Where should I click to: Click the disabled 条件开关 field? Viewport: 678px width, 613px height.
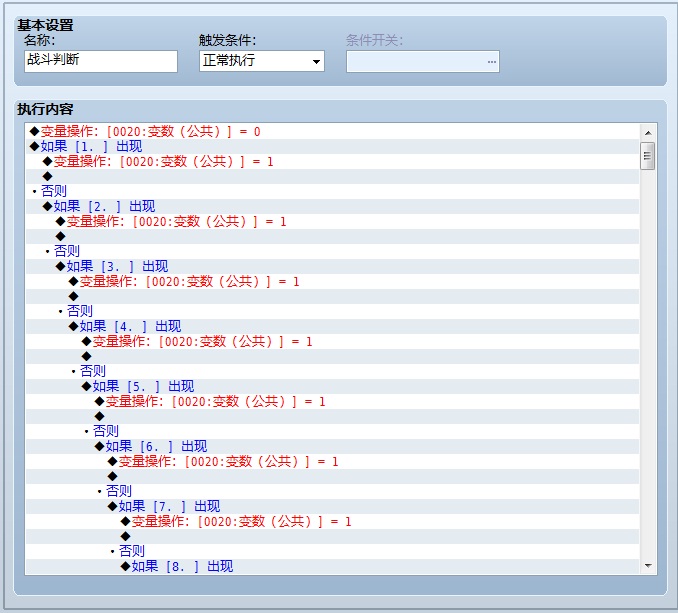point(422,61)
